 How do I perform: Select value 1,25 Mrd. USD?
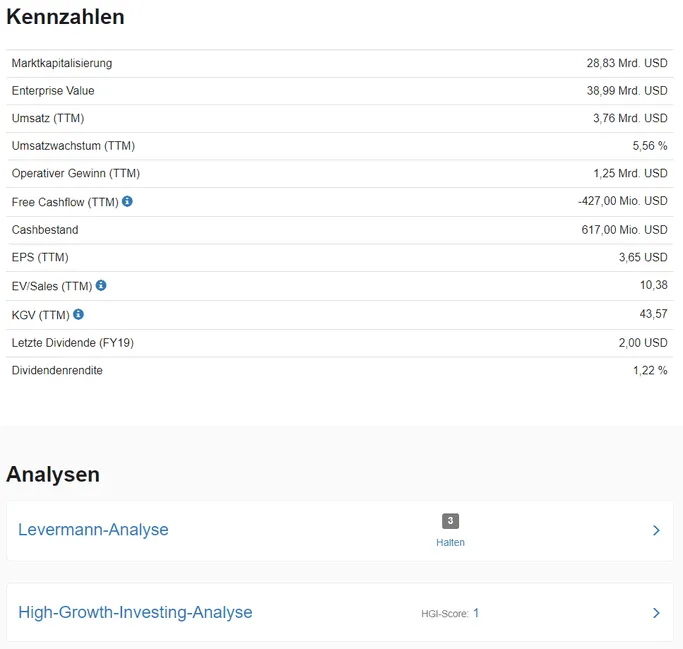click(x=630, y=173)
